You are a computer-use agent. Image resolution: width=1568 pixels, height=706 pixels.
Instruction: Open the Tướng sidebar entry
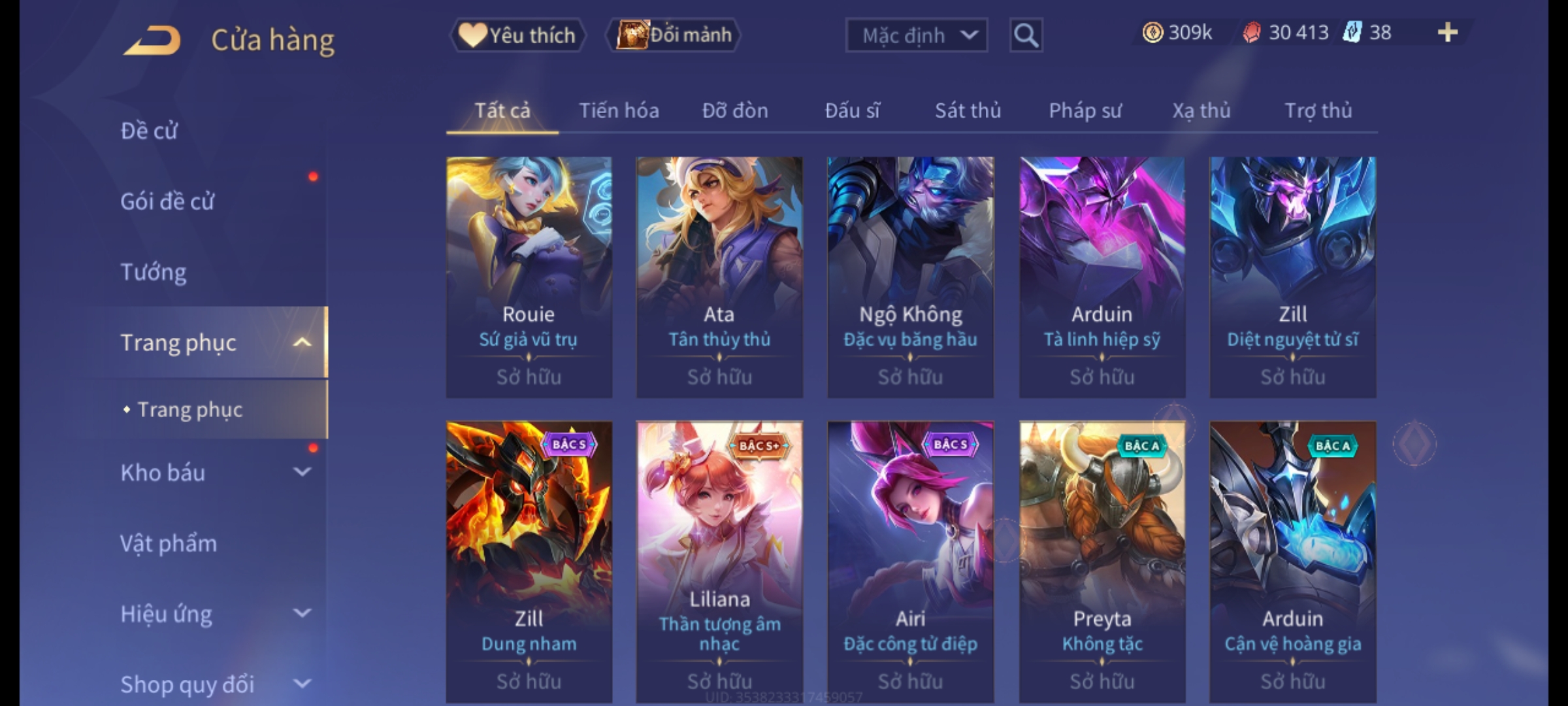pos(154,272)
